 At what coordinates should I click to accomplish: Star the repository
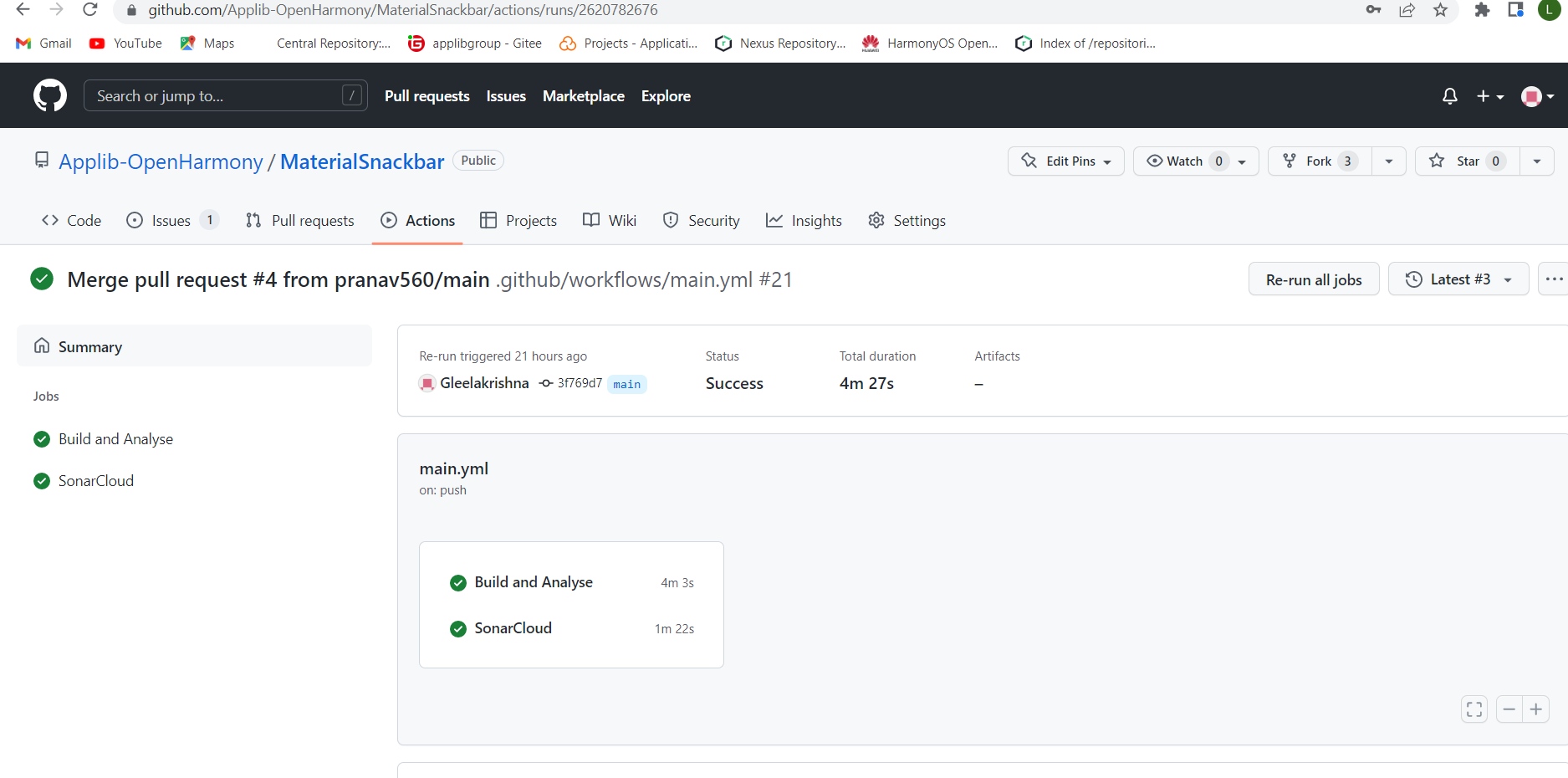[1467, 161]
